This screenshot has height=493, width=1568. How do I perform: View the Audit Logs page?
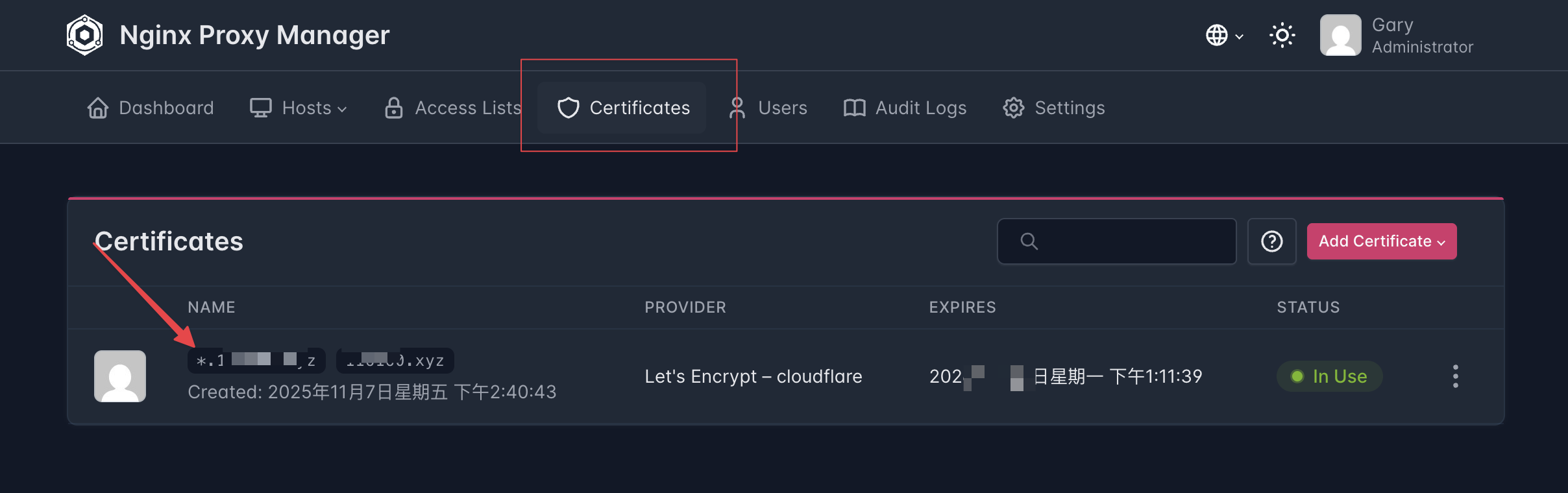905,108
